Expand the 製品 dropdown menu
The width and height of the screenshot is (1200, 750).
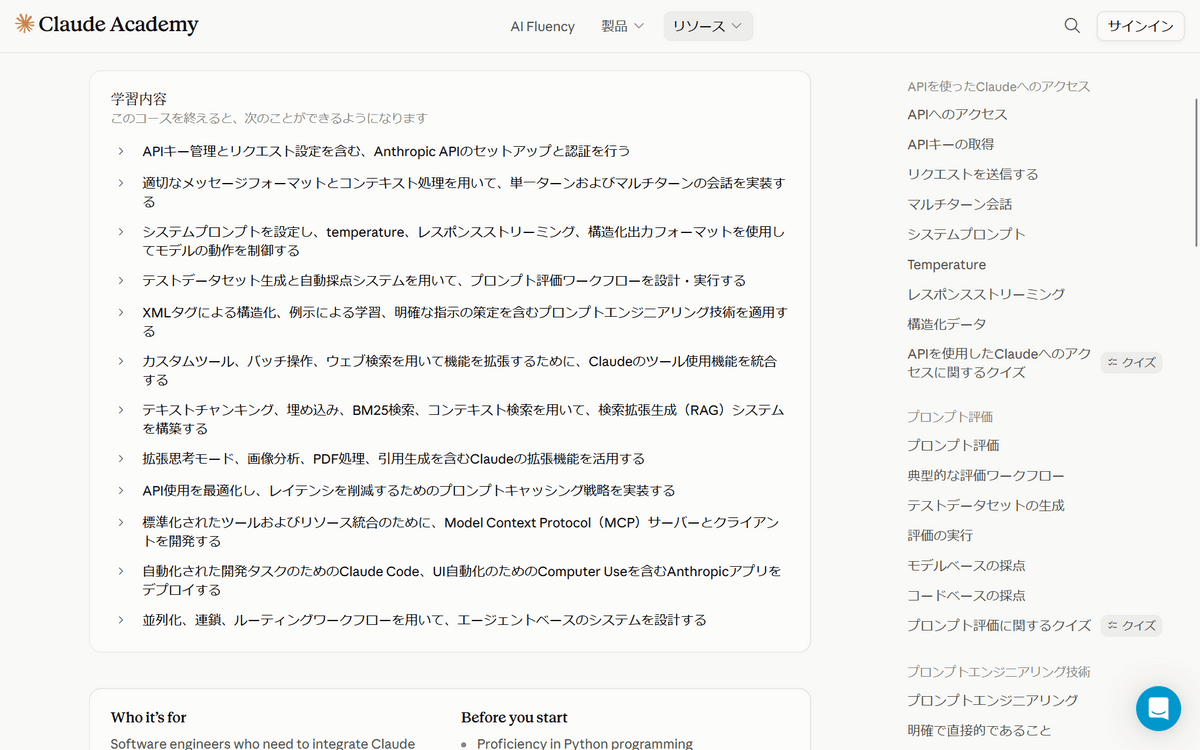622,26
